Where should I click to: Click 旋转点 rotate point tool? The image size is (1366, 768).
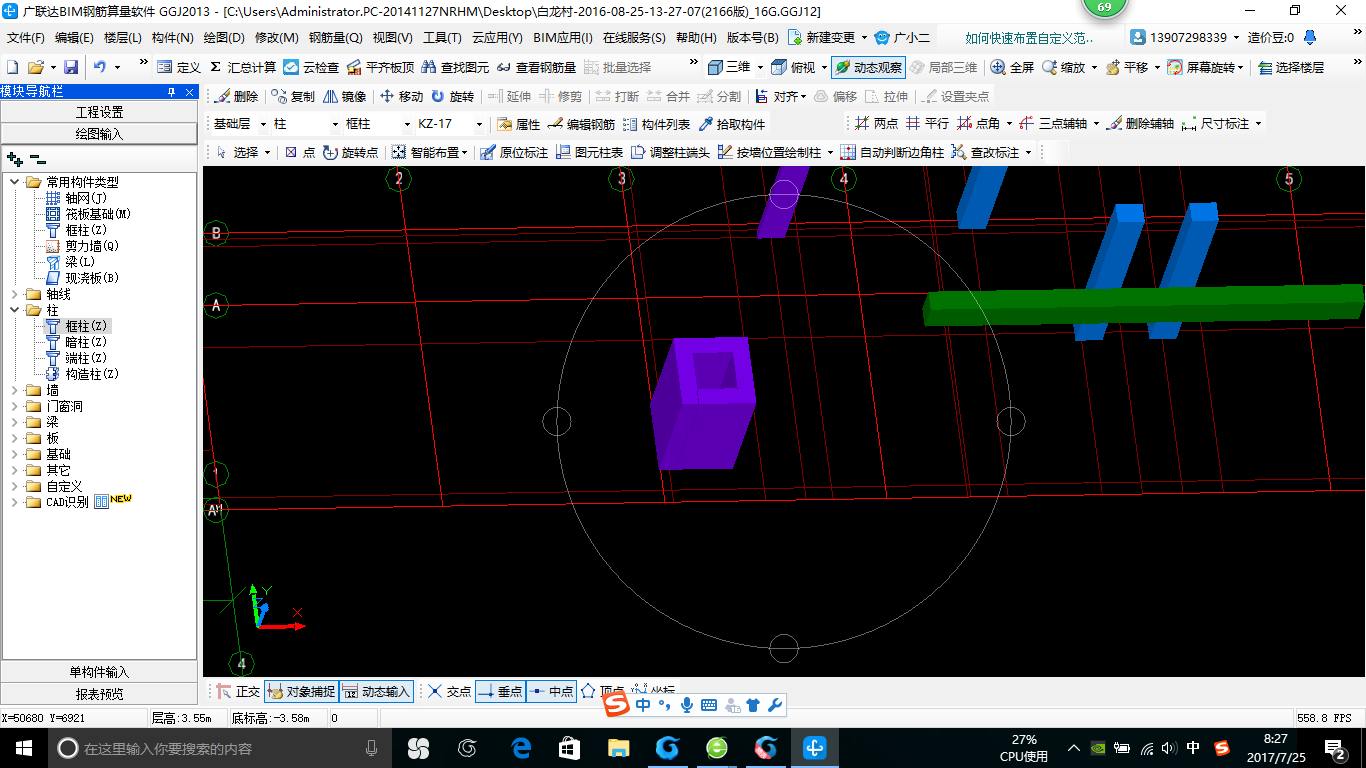pos(350,152)
